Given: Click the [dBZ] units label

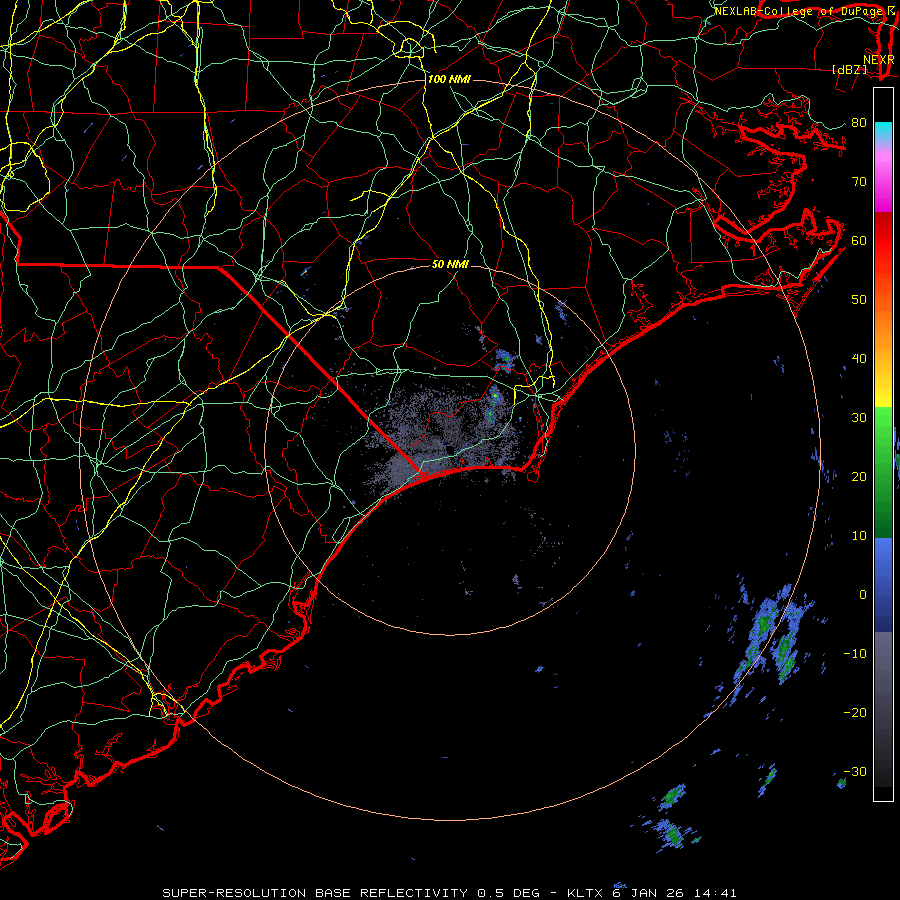Looking at the screenshot, I should (x=849, y=69).
